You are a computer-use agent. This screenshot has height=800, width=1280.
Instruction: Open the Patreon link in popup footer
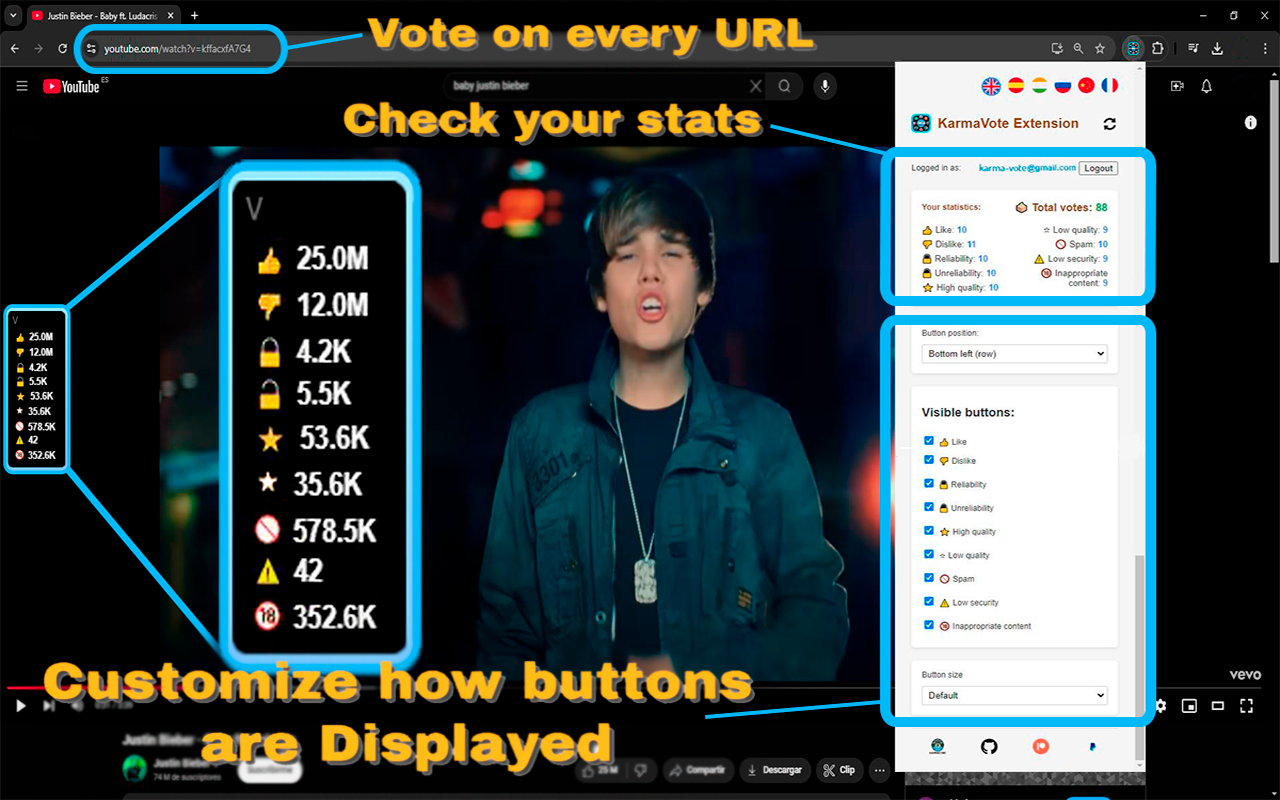point(1041,746)
